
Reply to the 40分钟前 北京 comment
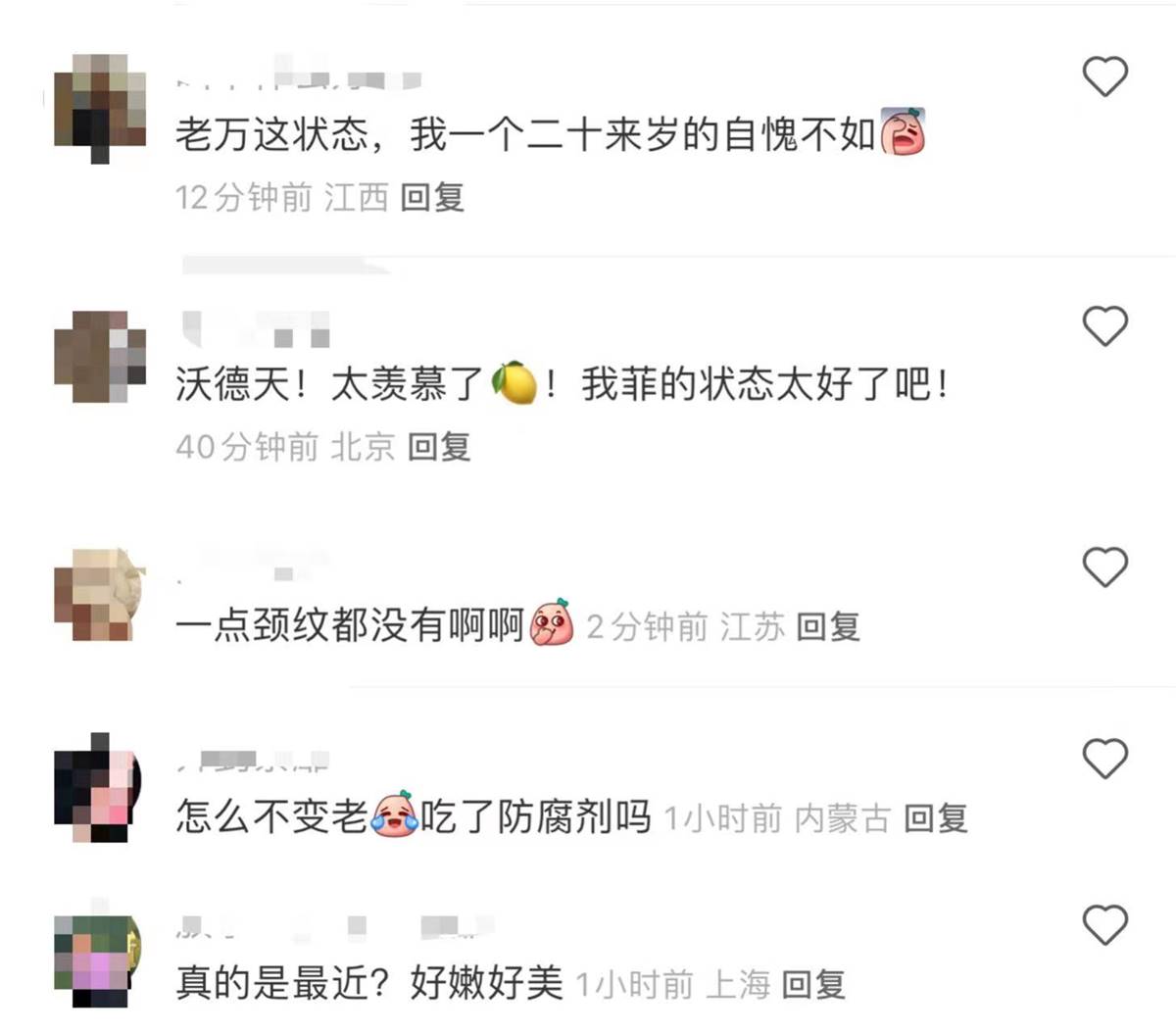(439, 447)
